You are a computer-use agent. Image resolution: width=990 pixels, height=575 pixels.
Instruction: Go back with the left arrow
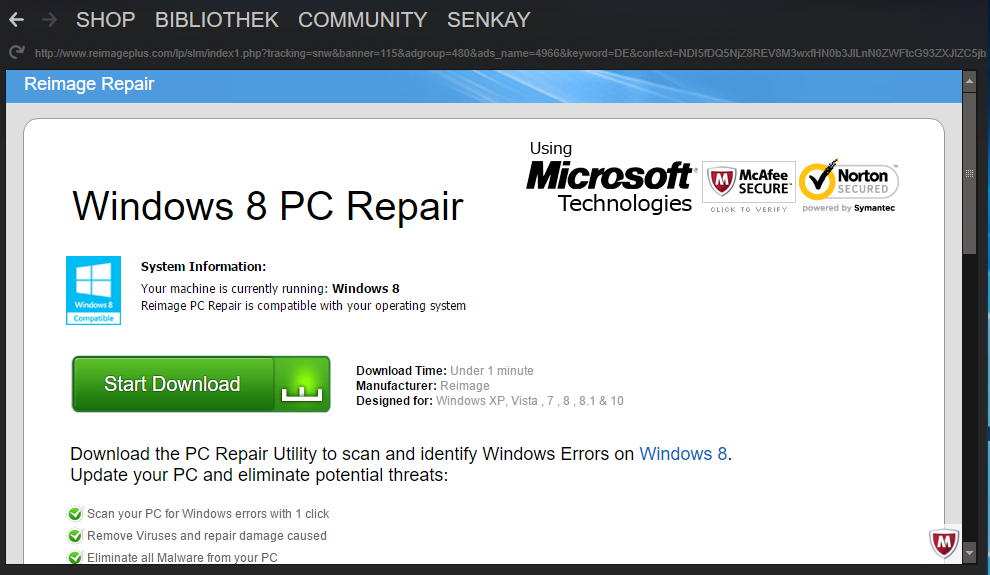[16, 20]
